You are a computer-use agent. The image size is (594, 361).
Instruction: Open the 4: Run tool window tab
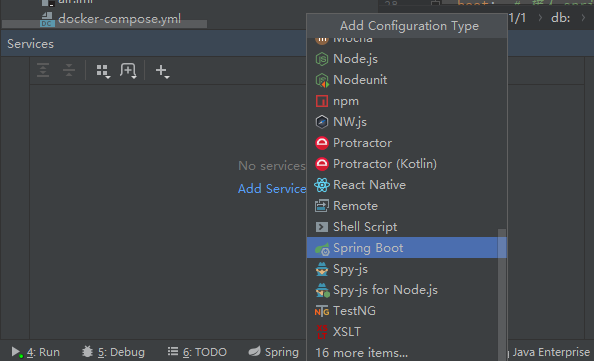pyautogui.click(x=36, y=352)
